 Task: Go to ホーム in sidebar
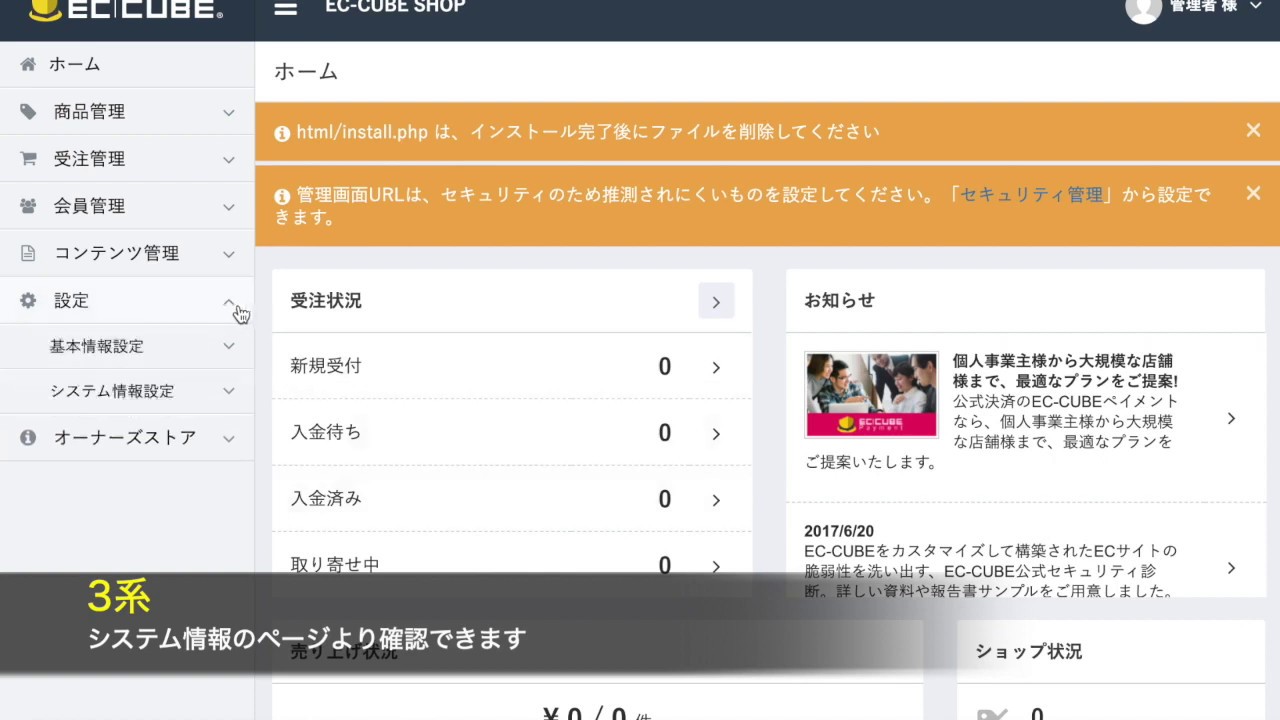click(x=127, y=64)
